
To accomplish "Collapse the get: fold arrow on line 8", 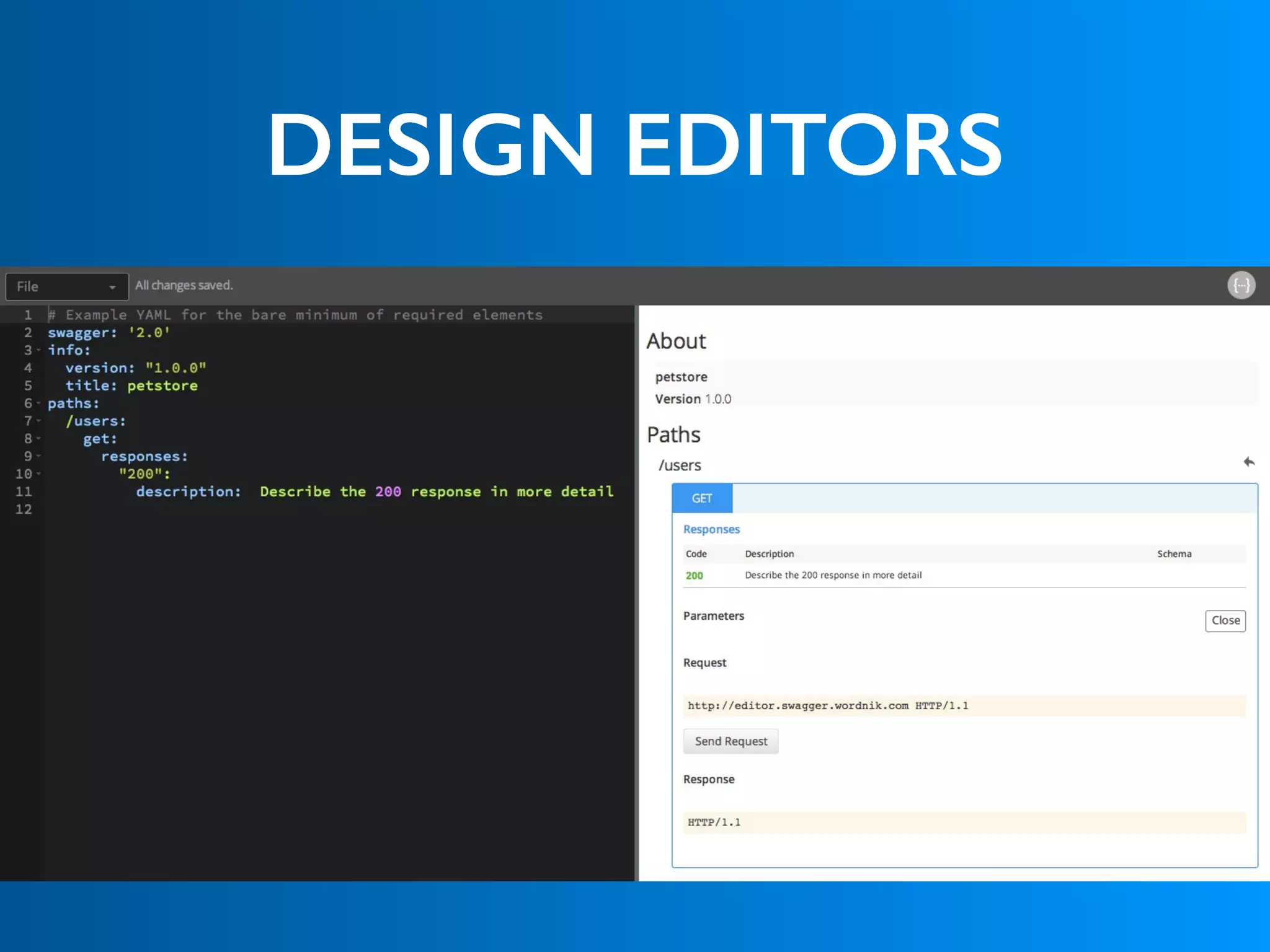I will [38, 439].
